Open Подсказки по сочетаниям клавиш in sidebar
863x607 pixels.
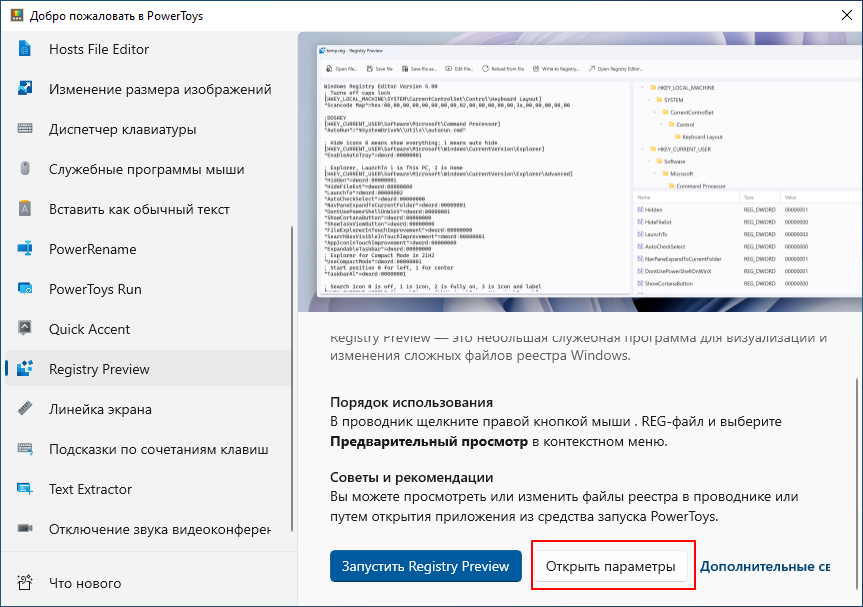[x=148, y=449]
